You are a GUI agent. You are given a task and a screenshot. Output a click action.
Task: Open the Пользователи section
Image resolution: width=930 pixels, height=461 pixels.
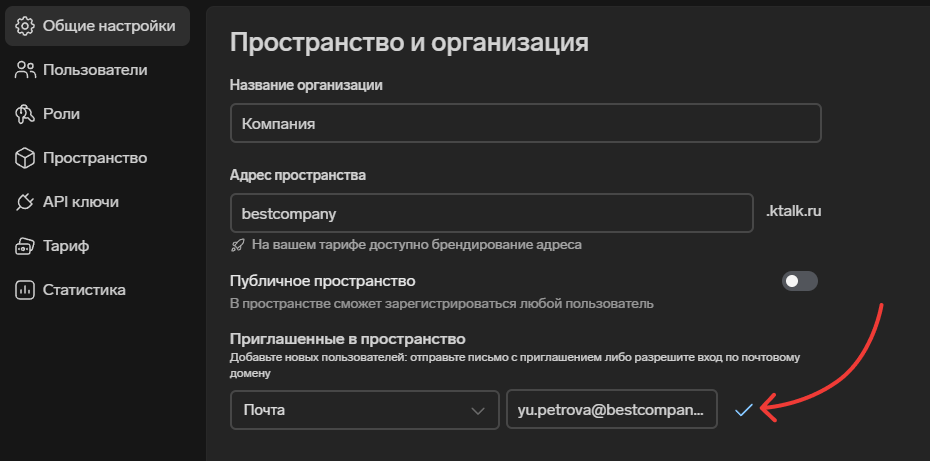click(95, 70)
